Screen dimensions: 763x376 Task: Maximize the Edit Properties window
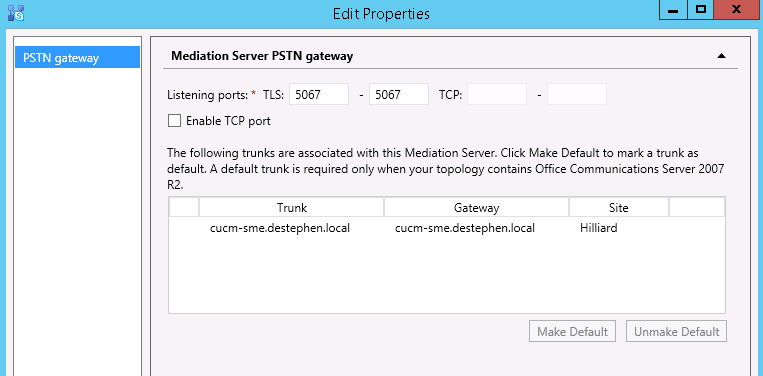tap(701, 10)
